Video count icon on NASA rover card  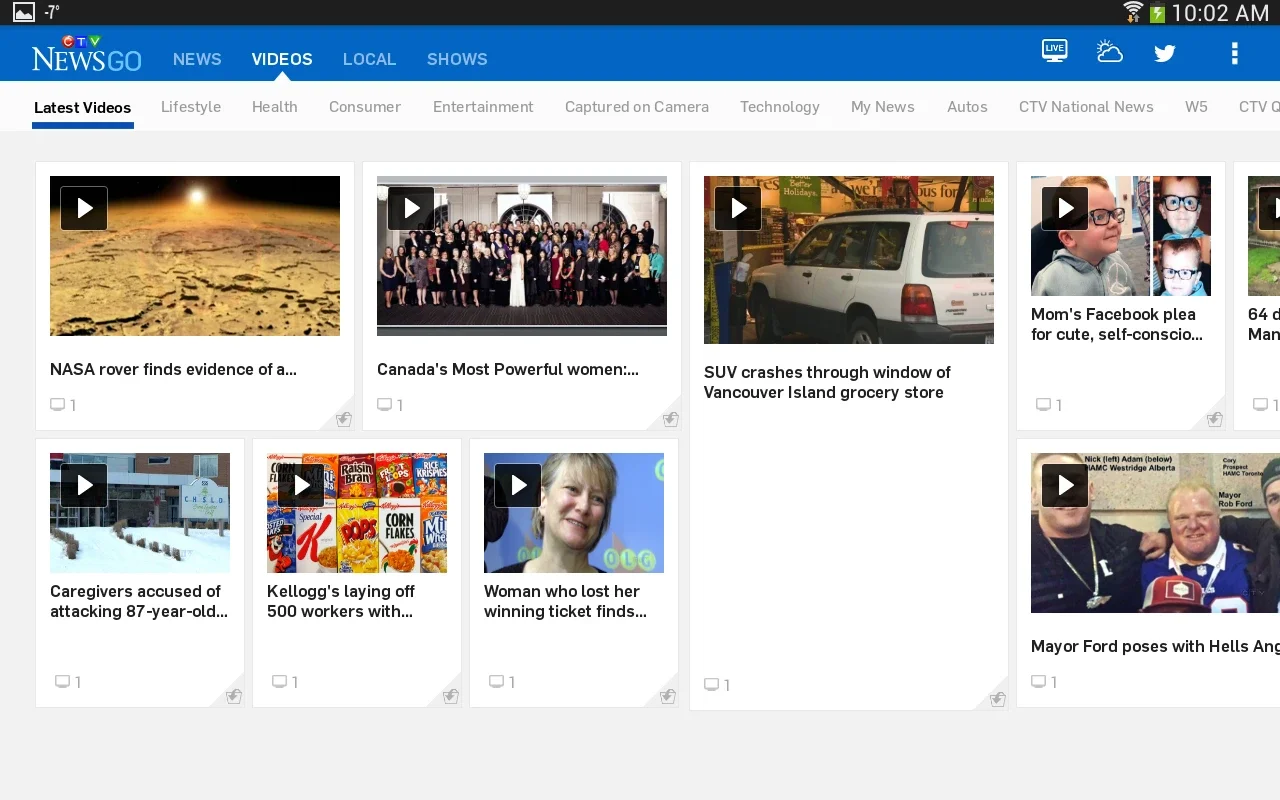(x=58, y=405)
